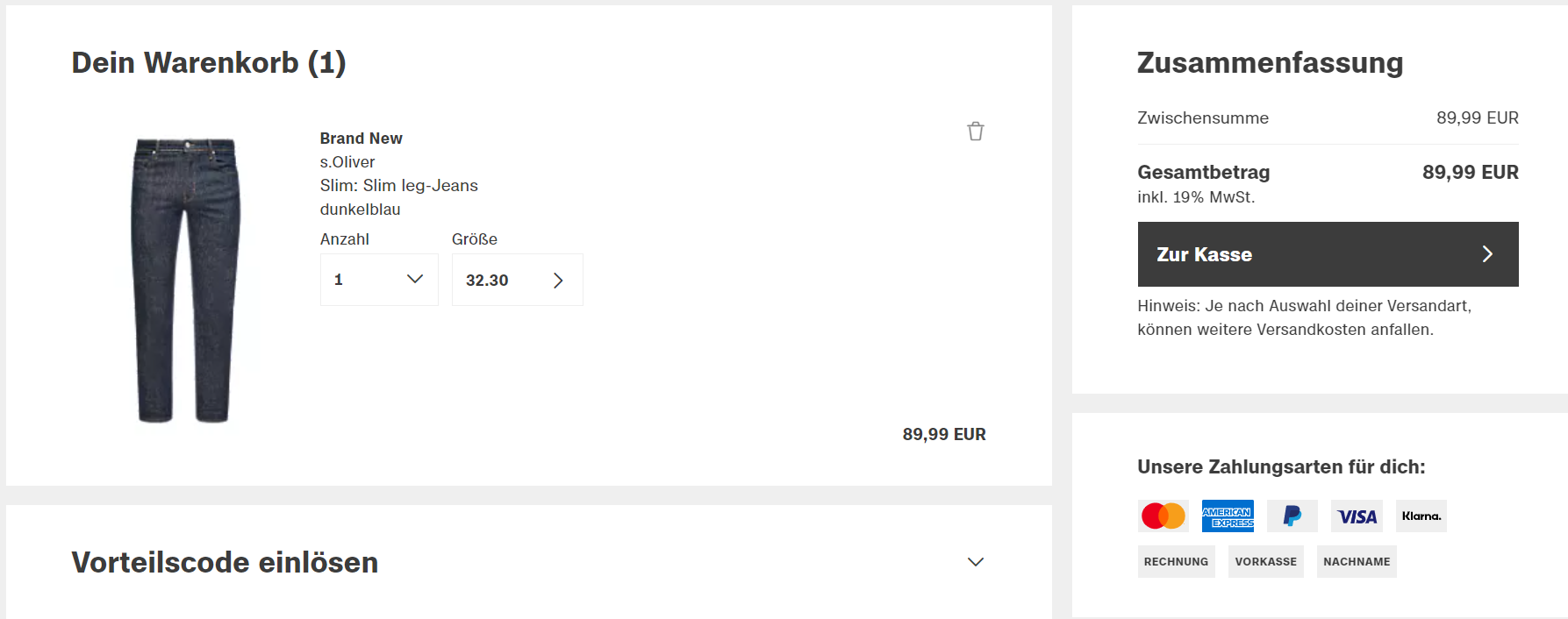Click the Slim: Slim leg-Jeans product name

point(398,186)
